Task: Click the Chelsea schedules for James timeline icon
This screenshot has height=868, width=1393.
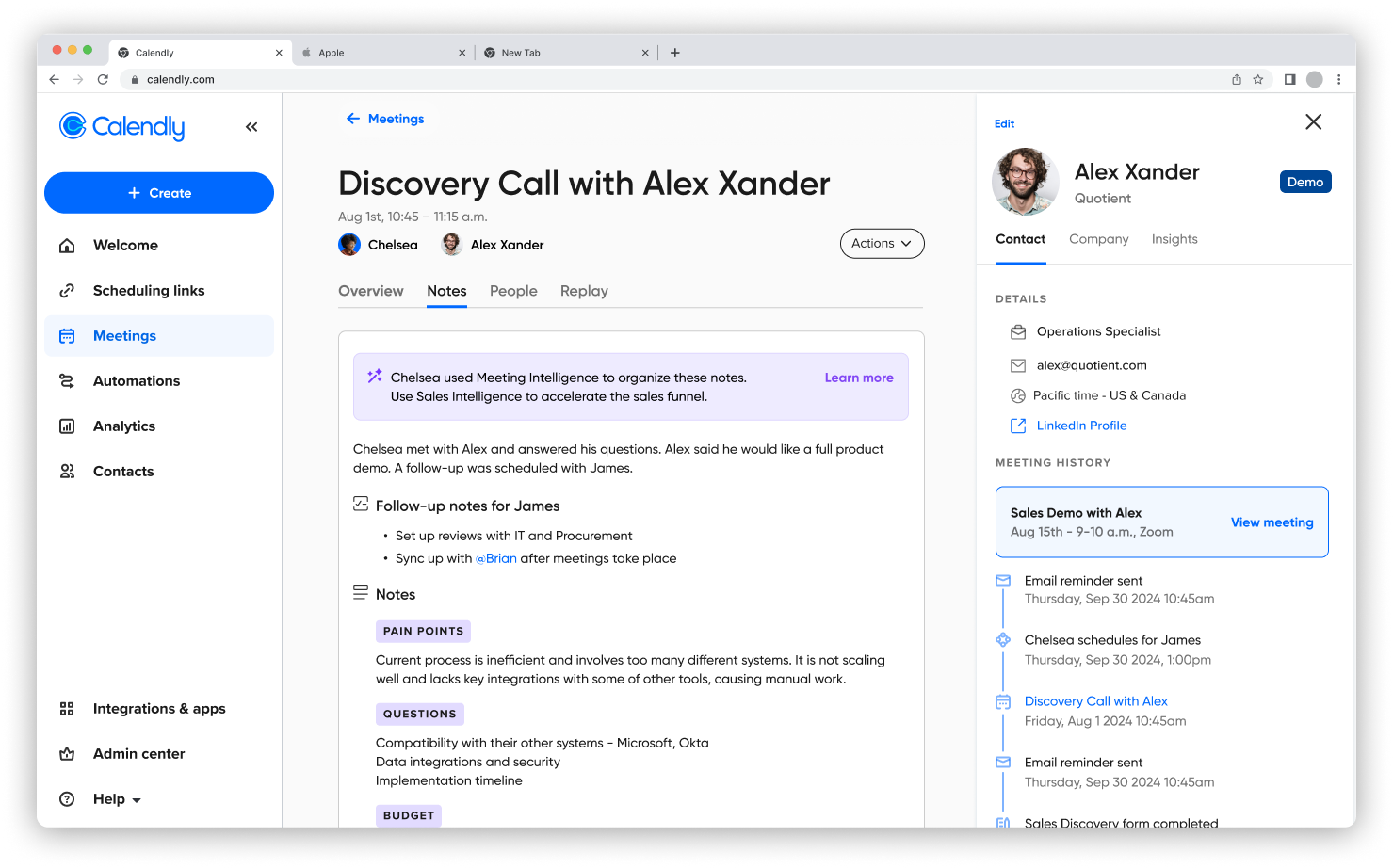Action: [1003, 640]
